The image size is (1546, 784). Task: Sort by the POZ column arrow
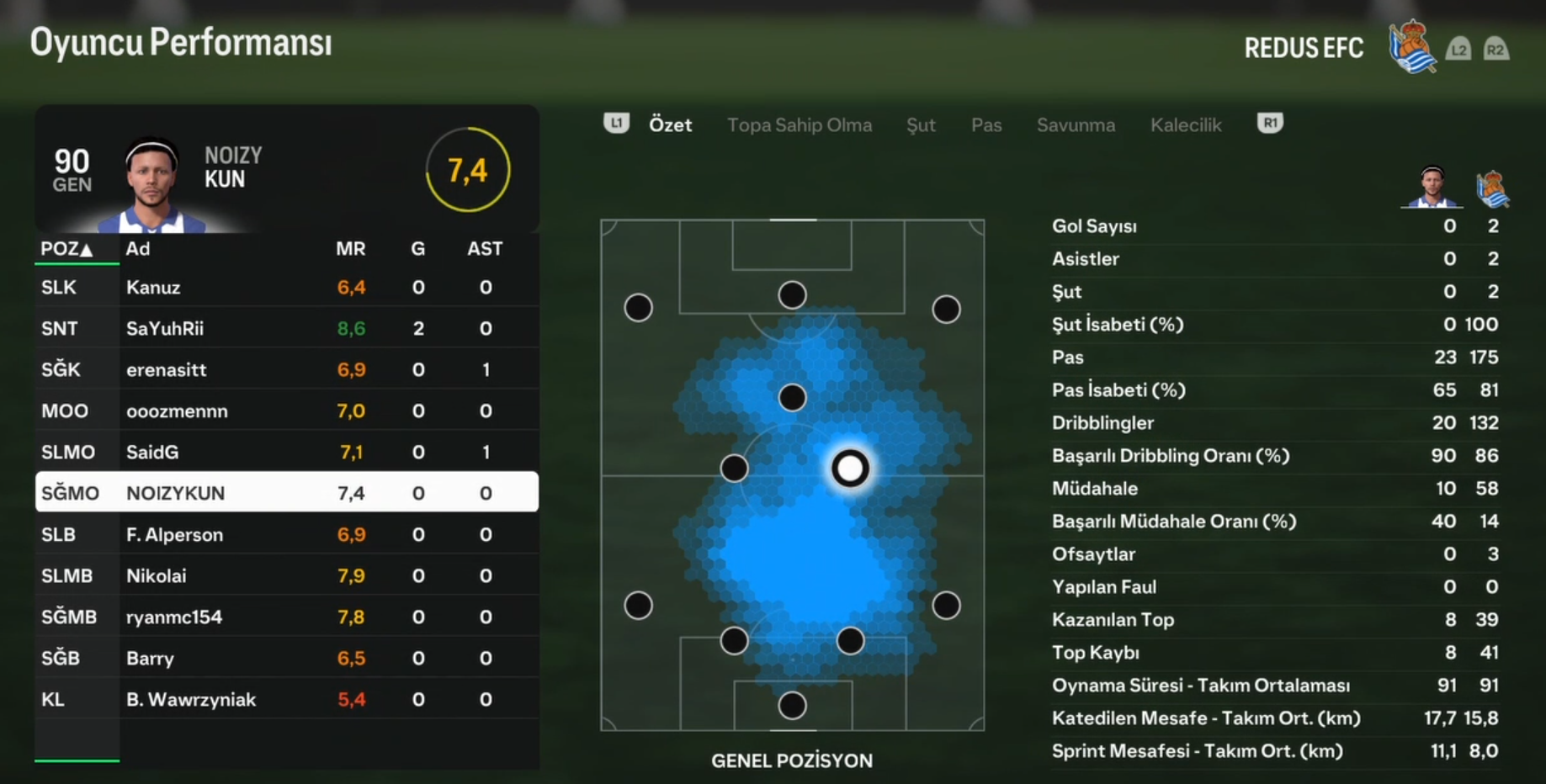(x=86, y=249)
